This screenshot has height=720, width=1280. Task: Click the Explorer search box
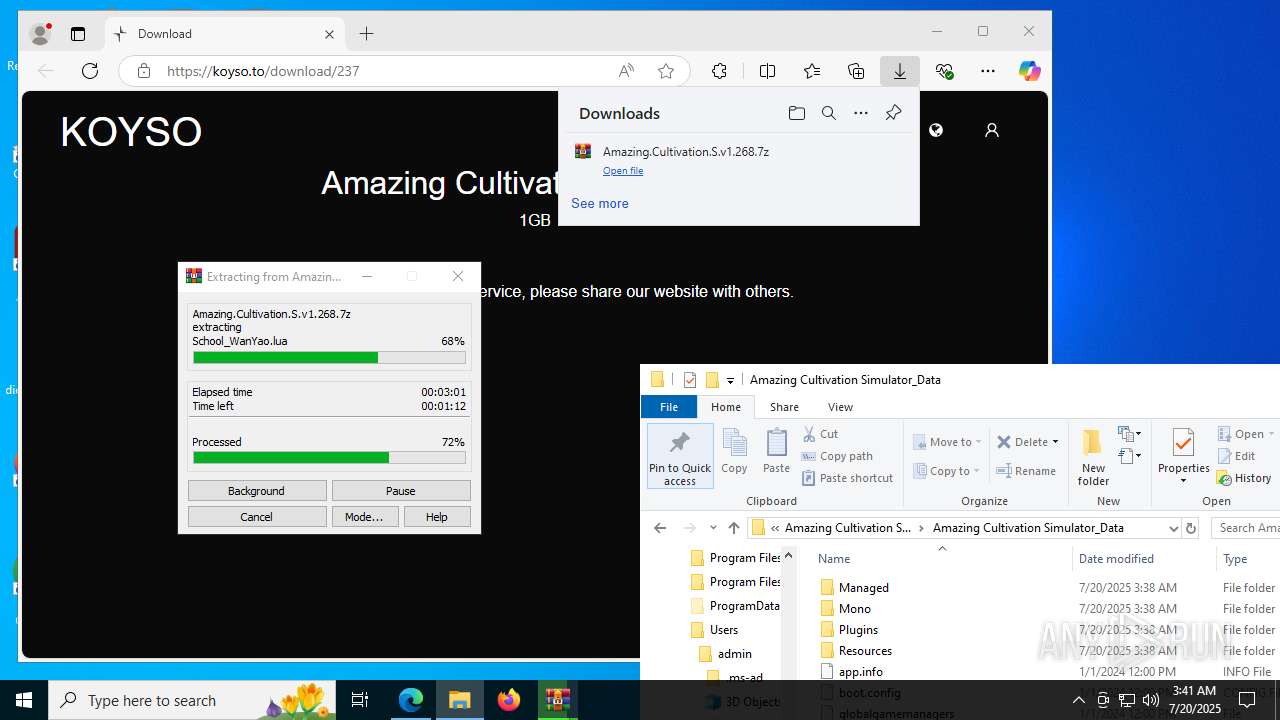pos(1246,528)
